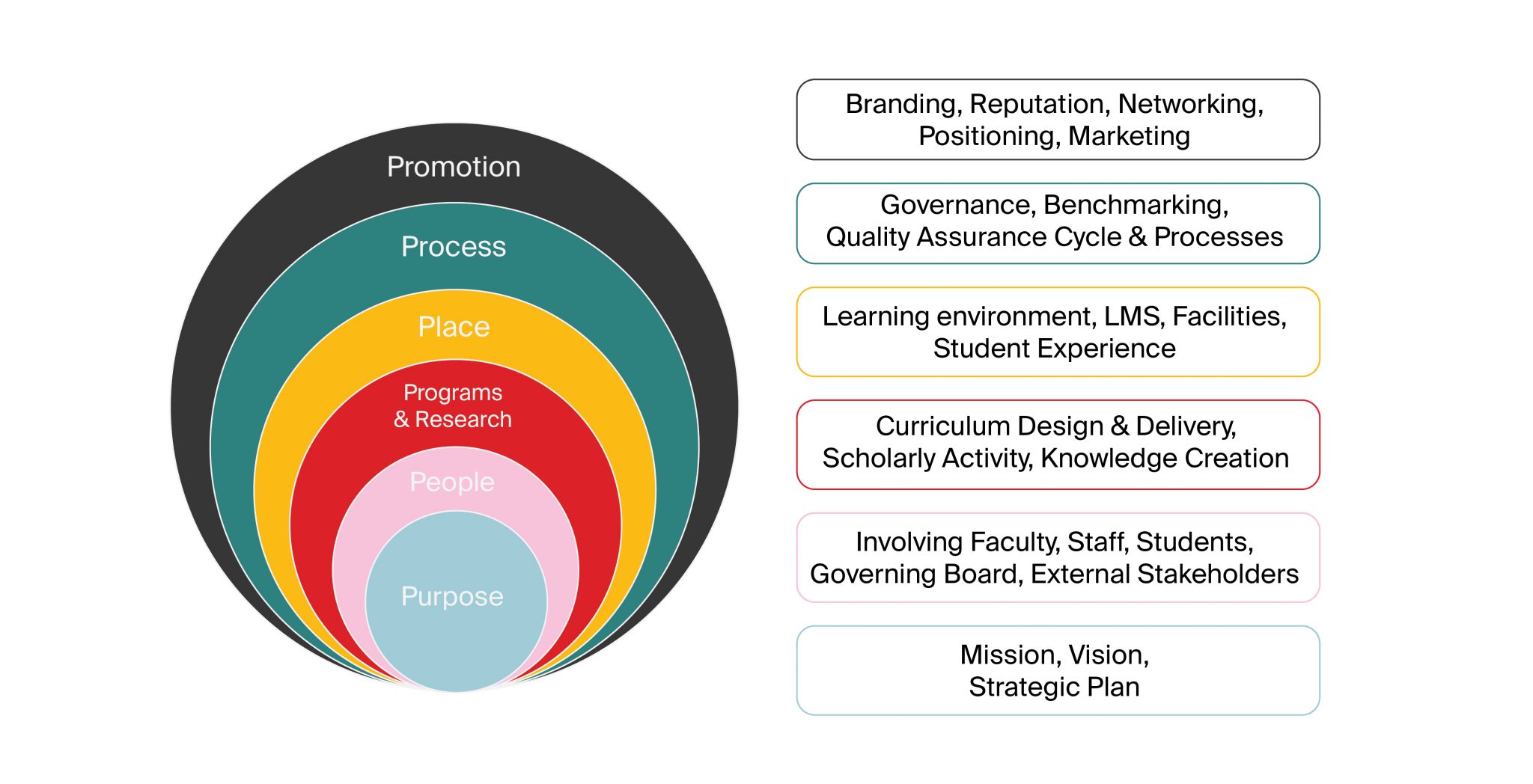The height and width of the screenshot is (784, 1533).
Task: Click the Student Experience text line
Action: (x=1054, y=349)
